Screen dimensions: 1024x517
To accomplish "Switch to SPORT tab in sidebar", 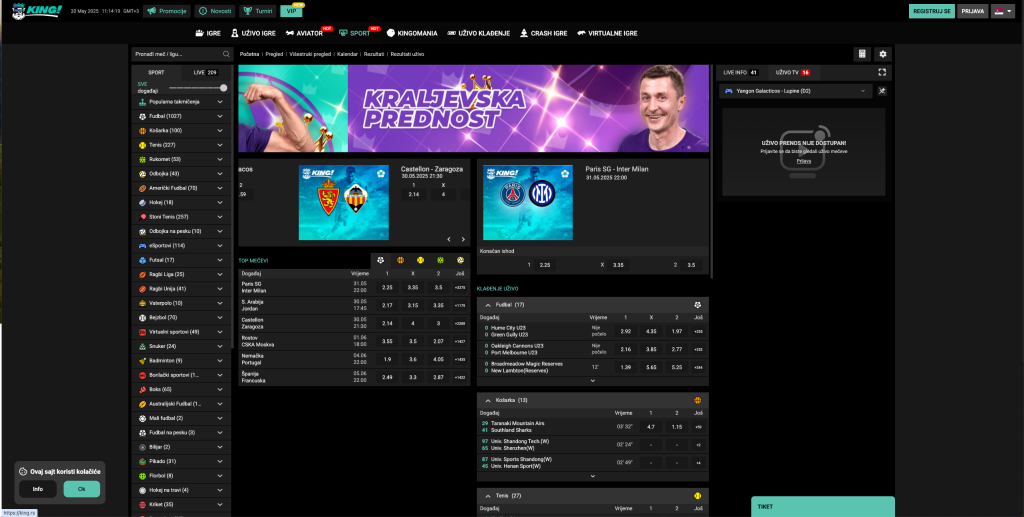I will [156, 72].
